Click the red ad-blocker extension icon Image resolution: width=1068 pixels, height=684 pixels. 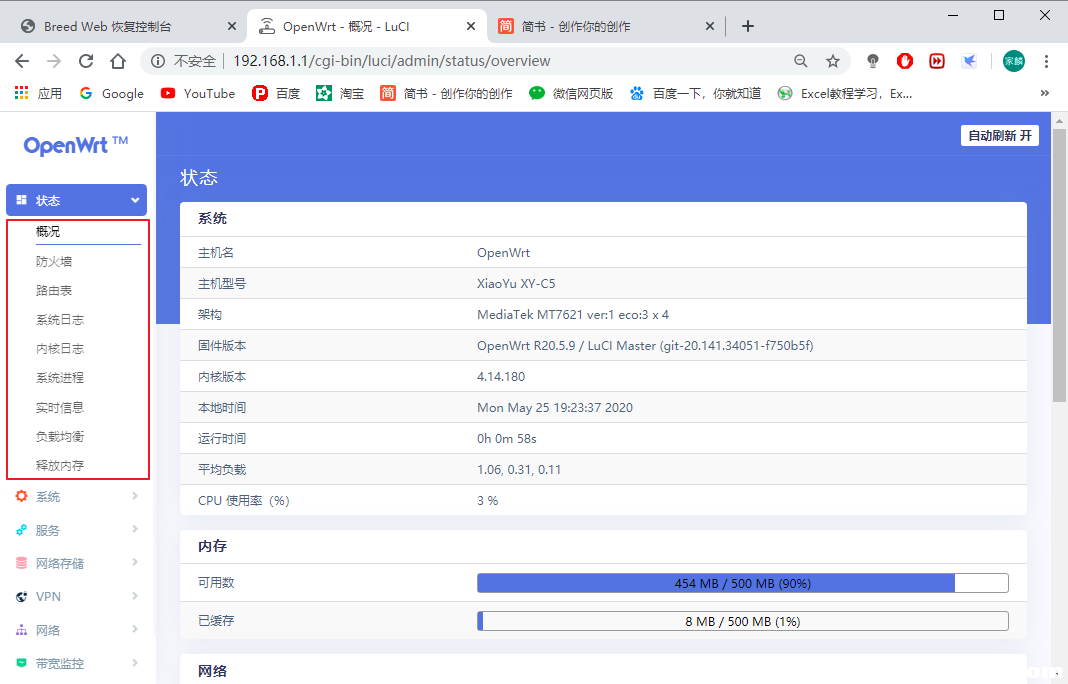pyautogui.click(x=904, y=60)
